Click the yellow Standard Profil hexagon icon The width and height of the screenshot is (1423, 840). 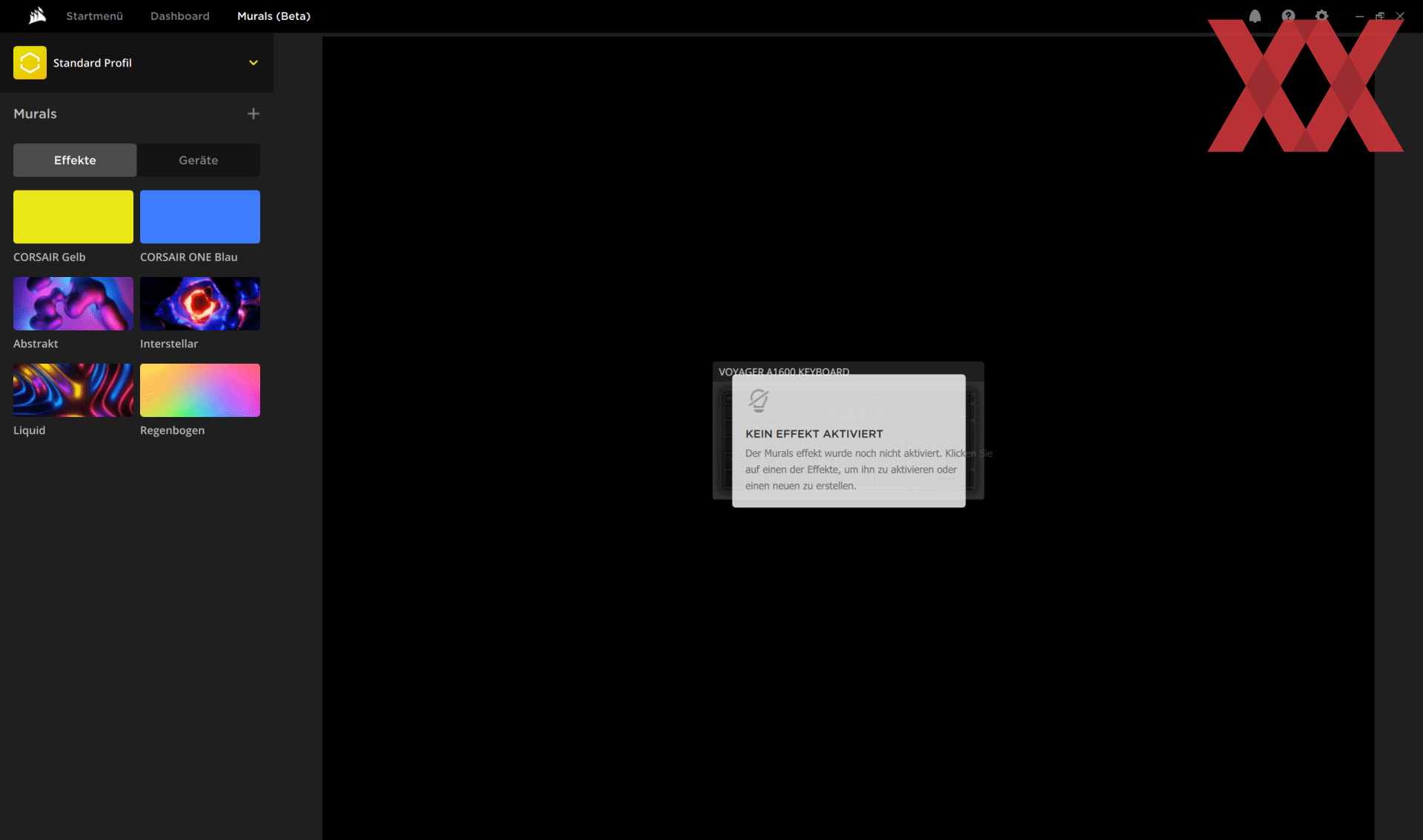pyautogui.click(x=30, y=63)
